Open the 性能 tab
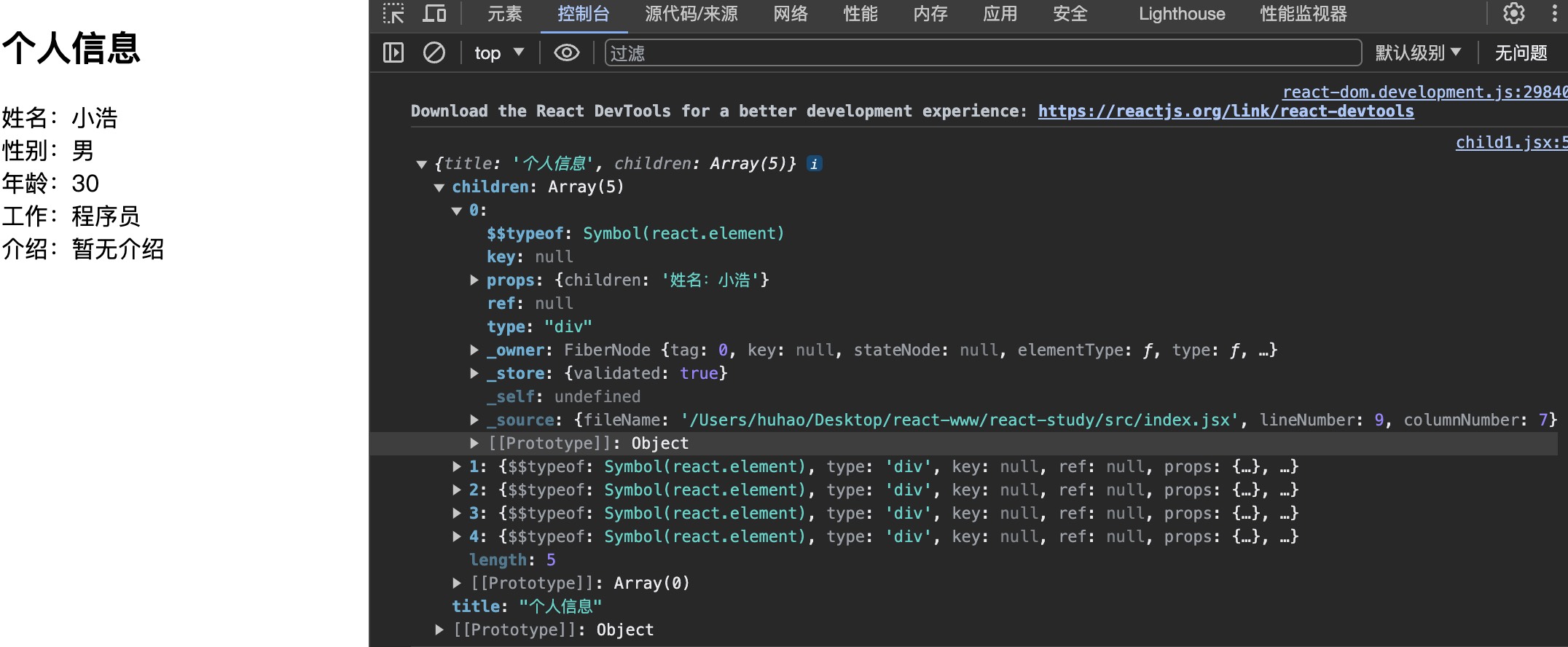1568x647 pixels. (861, 14)
